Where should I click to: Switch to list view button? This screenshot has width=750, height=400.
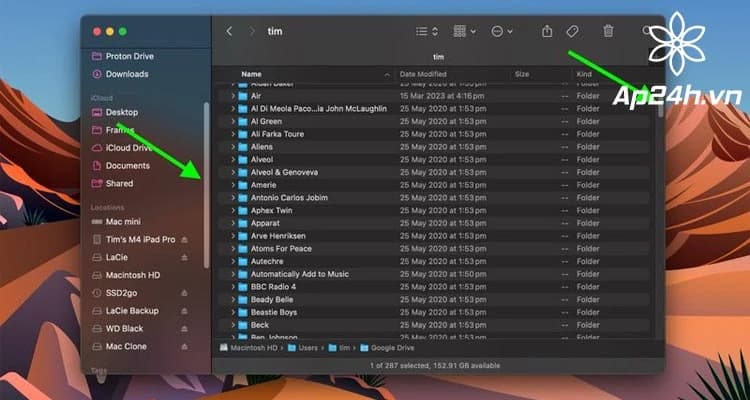click(x=427, y=32)
